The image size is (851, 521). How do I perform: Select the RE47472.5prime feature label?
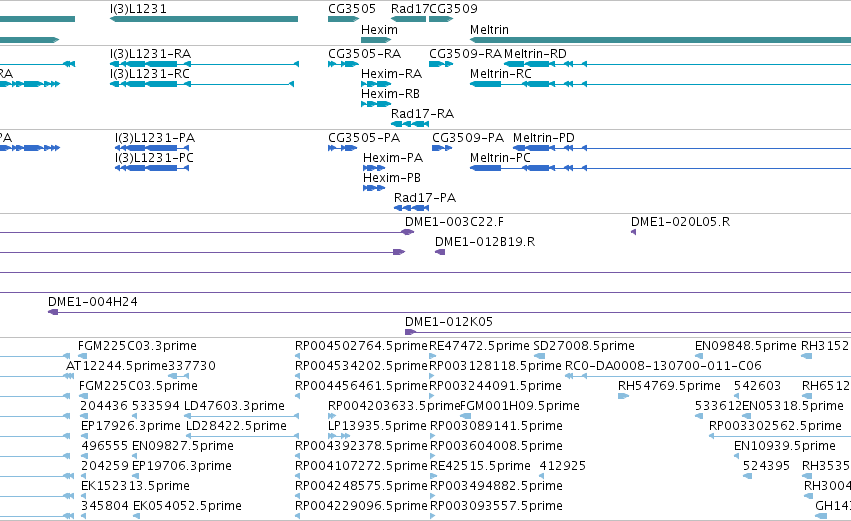tap(479, 346)
